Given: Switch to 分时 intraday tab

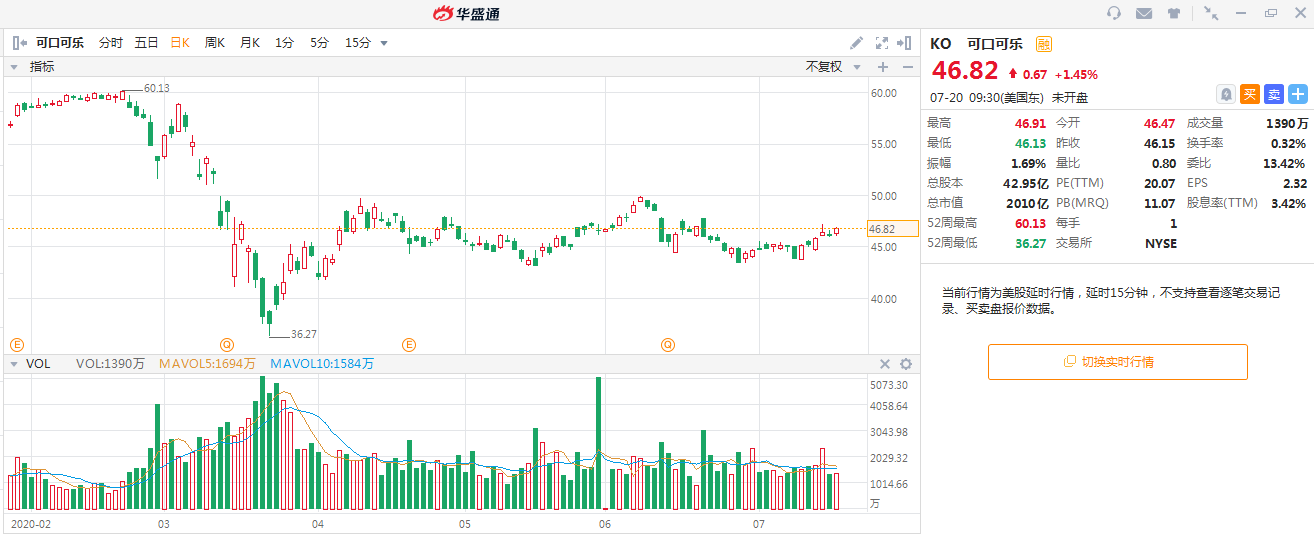Looking at the screenshot, I should (110, 43).
